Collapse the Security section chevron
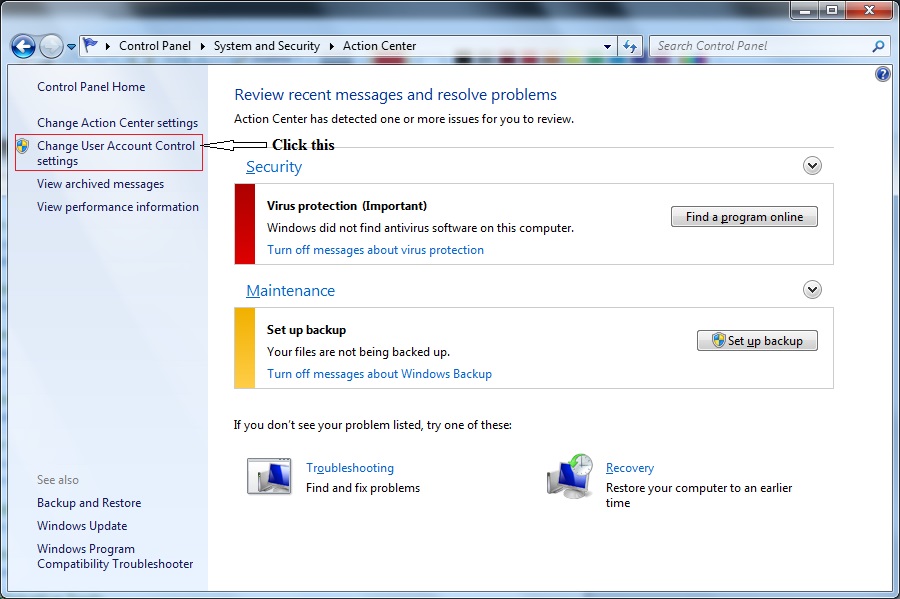 point(812,166)
